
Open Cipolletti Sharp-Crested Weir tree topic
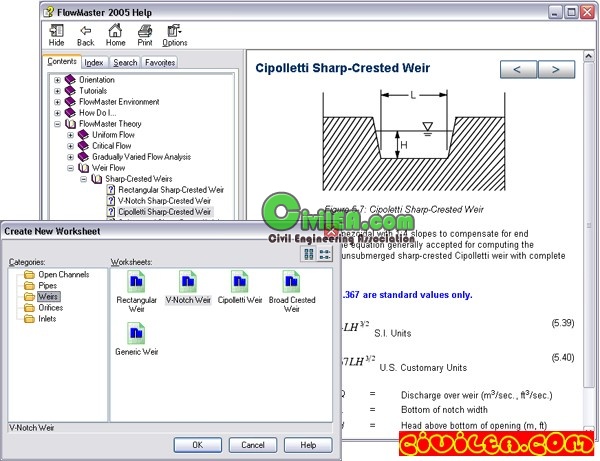165,212
